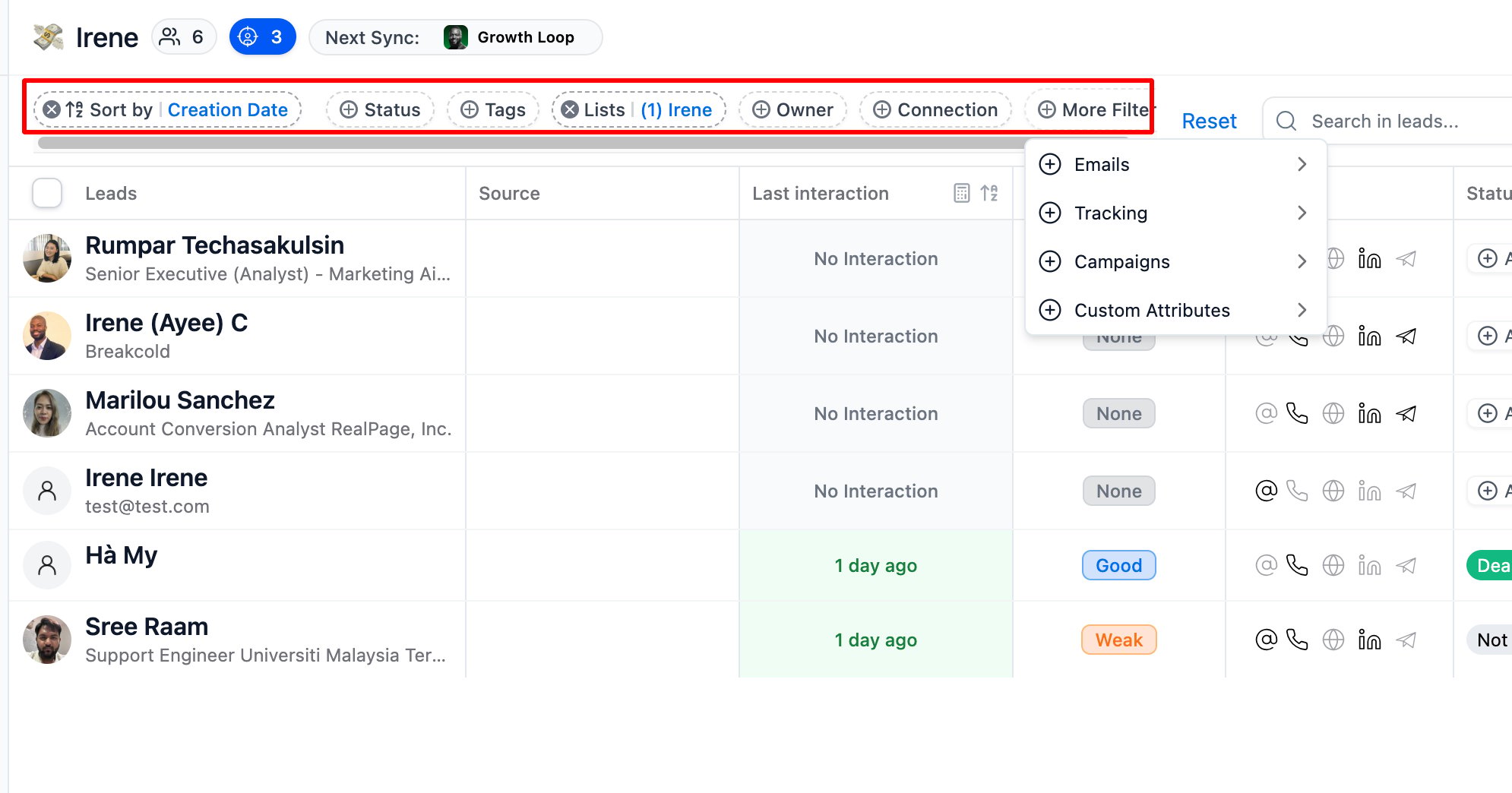Click the None badge in Marilou Sanchez's row
This screenshot has width=1512, height=793.
1118,414
